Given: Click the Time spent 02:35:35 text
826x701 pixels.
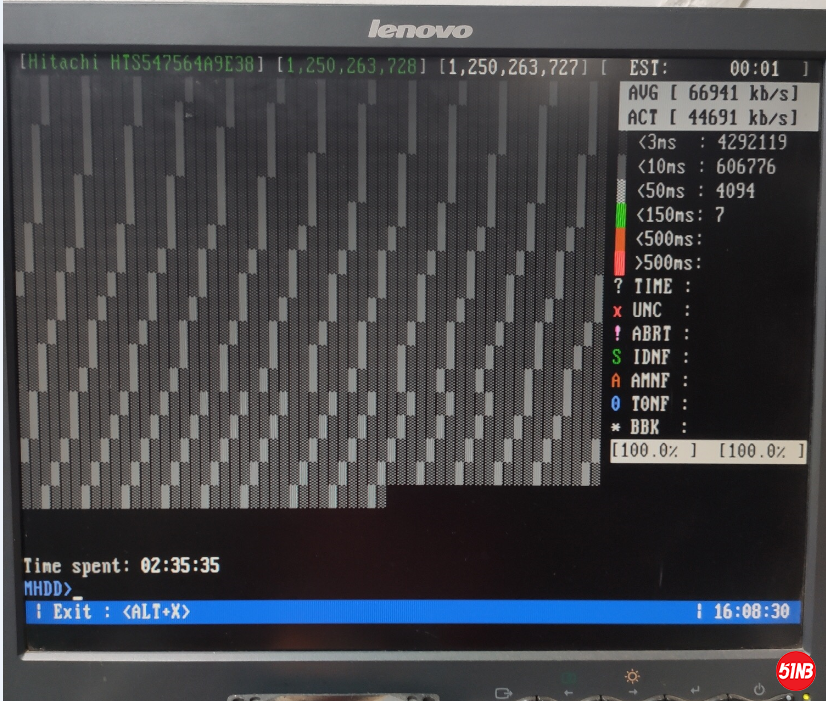Looking at the screenshot, I should [122, 566].
